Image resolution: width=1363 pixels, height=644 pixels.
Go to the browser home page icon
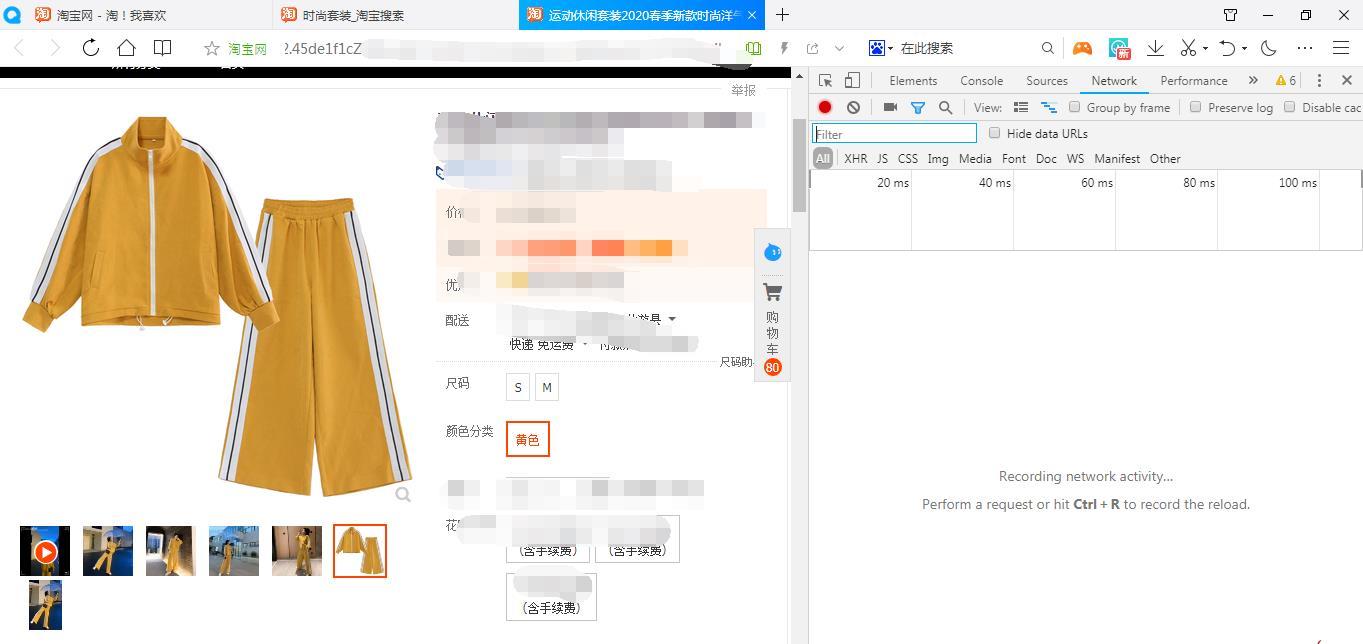126,47
